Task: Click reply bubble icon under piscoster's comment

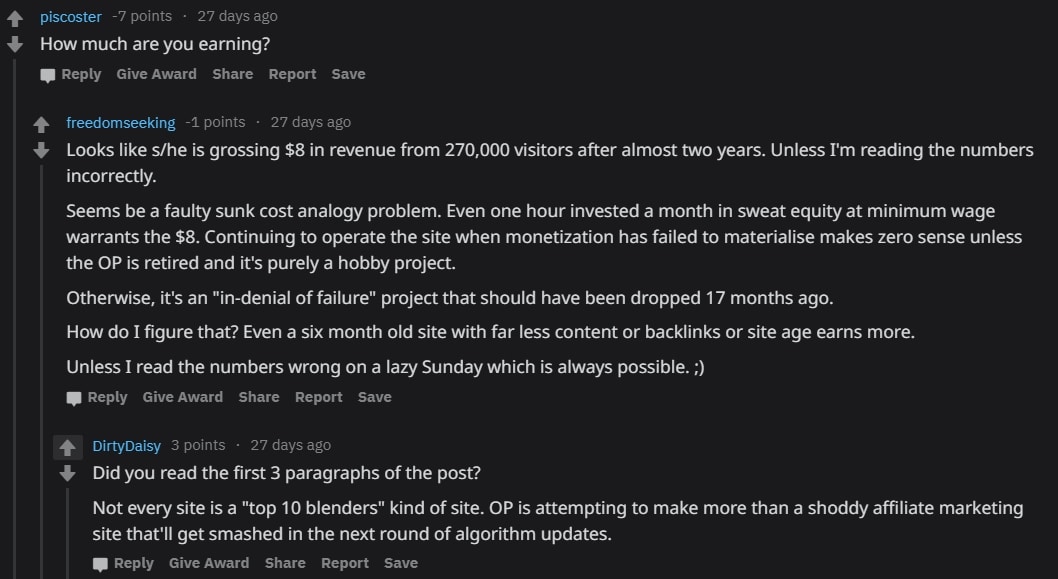Action: coord(47,75)
